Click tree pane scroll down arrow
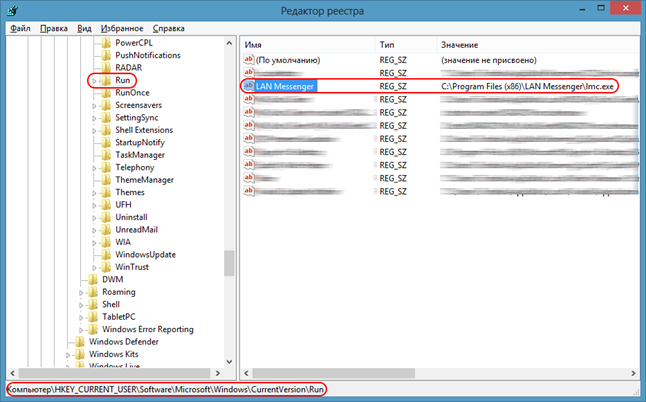646x402 pixels. click(x=229, y=362)
